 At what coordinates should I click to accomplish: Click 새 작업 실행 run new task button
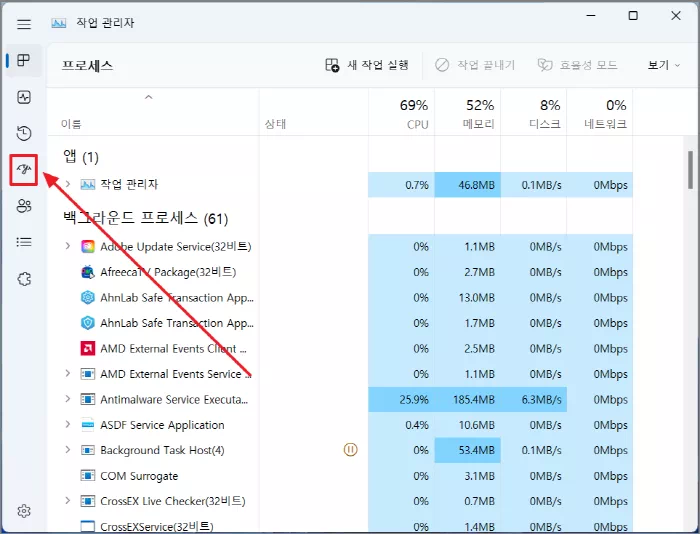pyautogui.click(x=367, y=65)
